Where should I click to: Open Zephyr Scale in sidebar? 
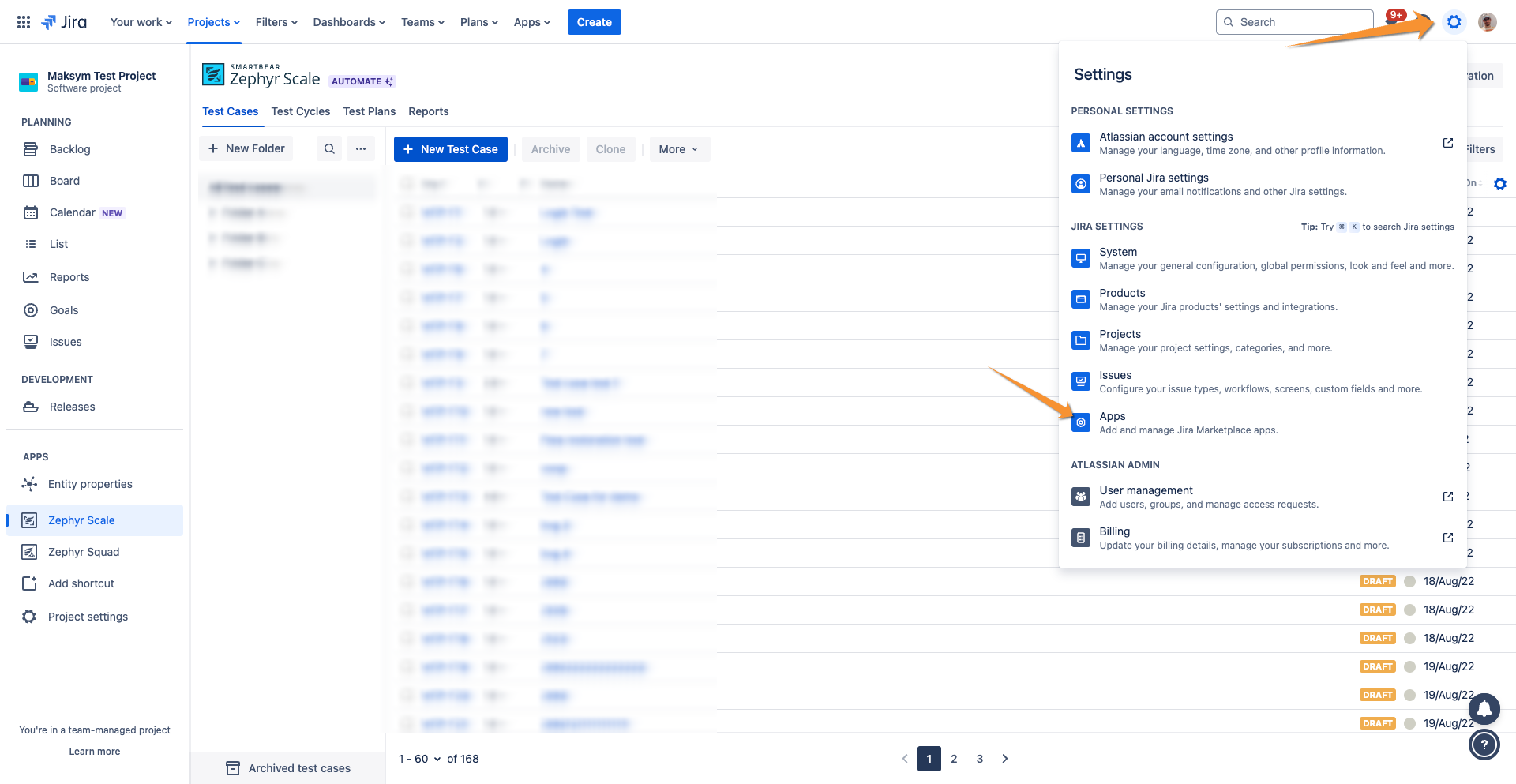[x=95, y=520]
